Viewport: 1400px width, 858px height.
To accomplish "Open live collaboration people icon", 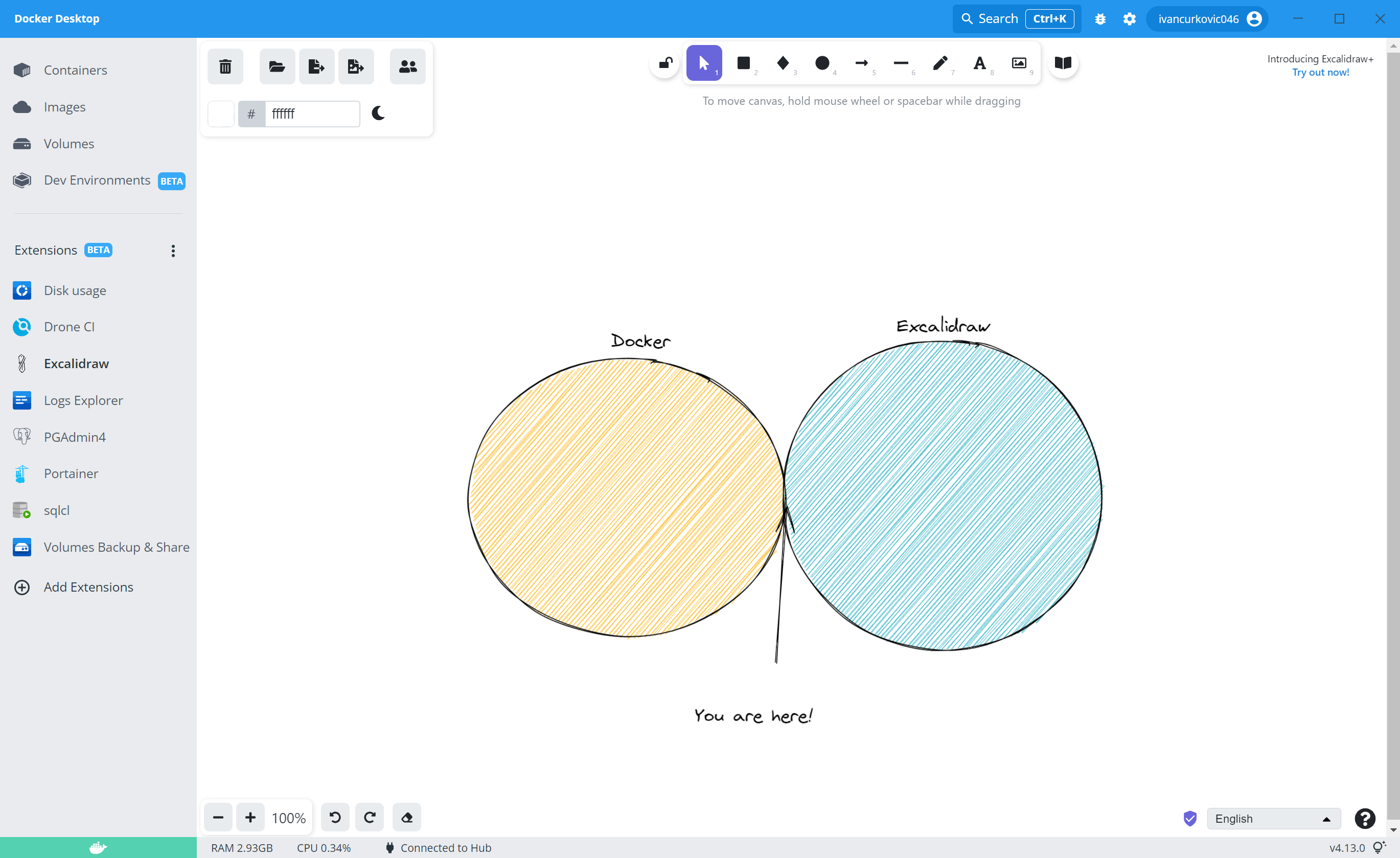I will click(408, 66).
